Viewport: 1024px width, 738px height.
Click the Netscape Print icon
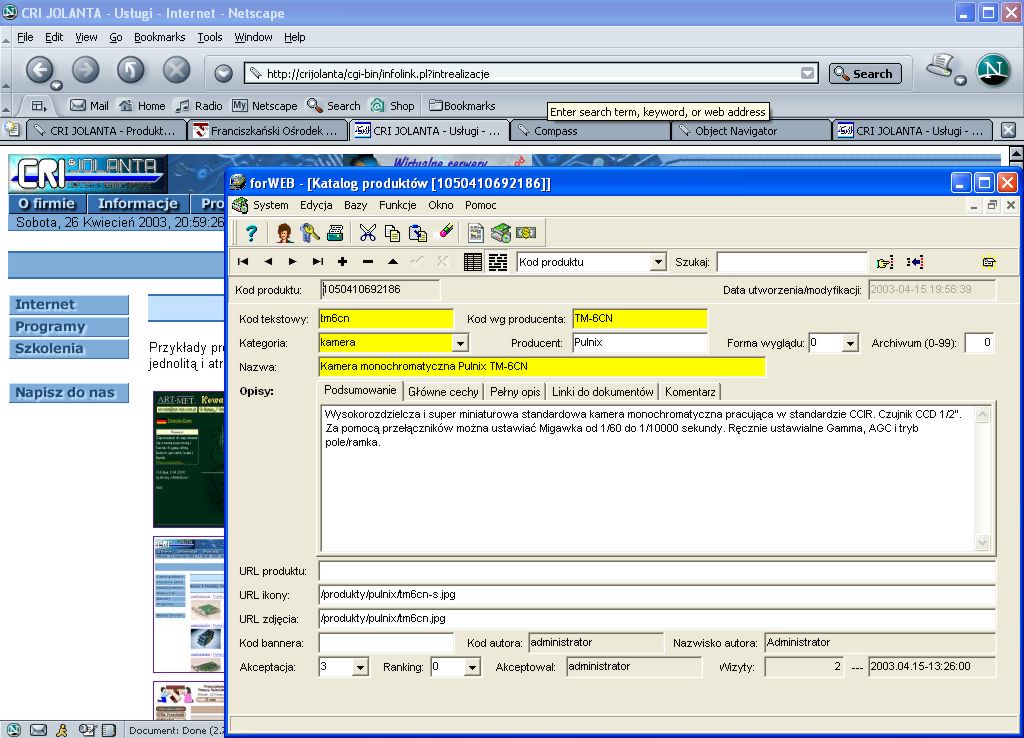click(x=941, y=66)
